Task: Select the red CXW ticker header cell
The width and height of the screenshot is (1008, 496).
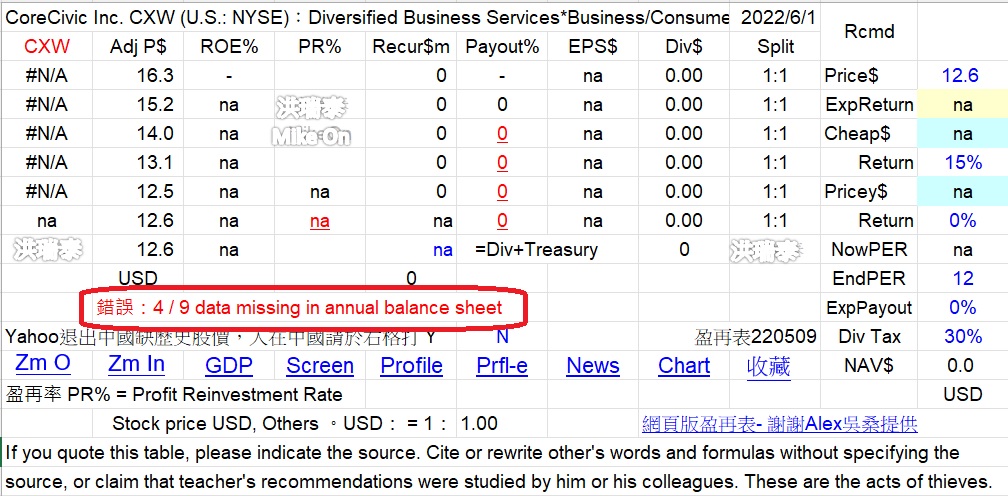Action: [x=47, y=47]
